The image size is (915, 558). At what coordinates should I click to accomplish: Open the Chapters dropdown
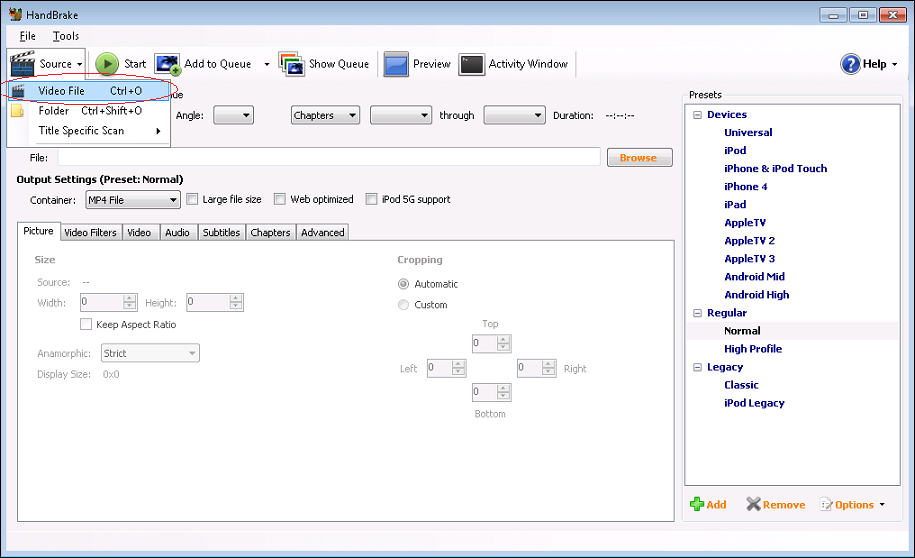tap(325, 116)
